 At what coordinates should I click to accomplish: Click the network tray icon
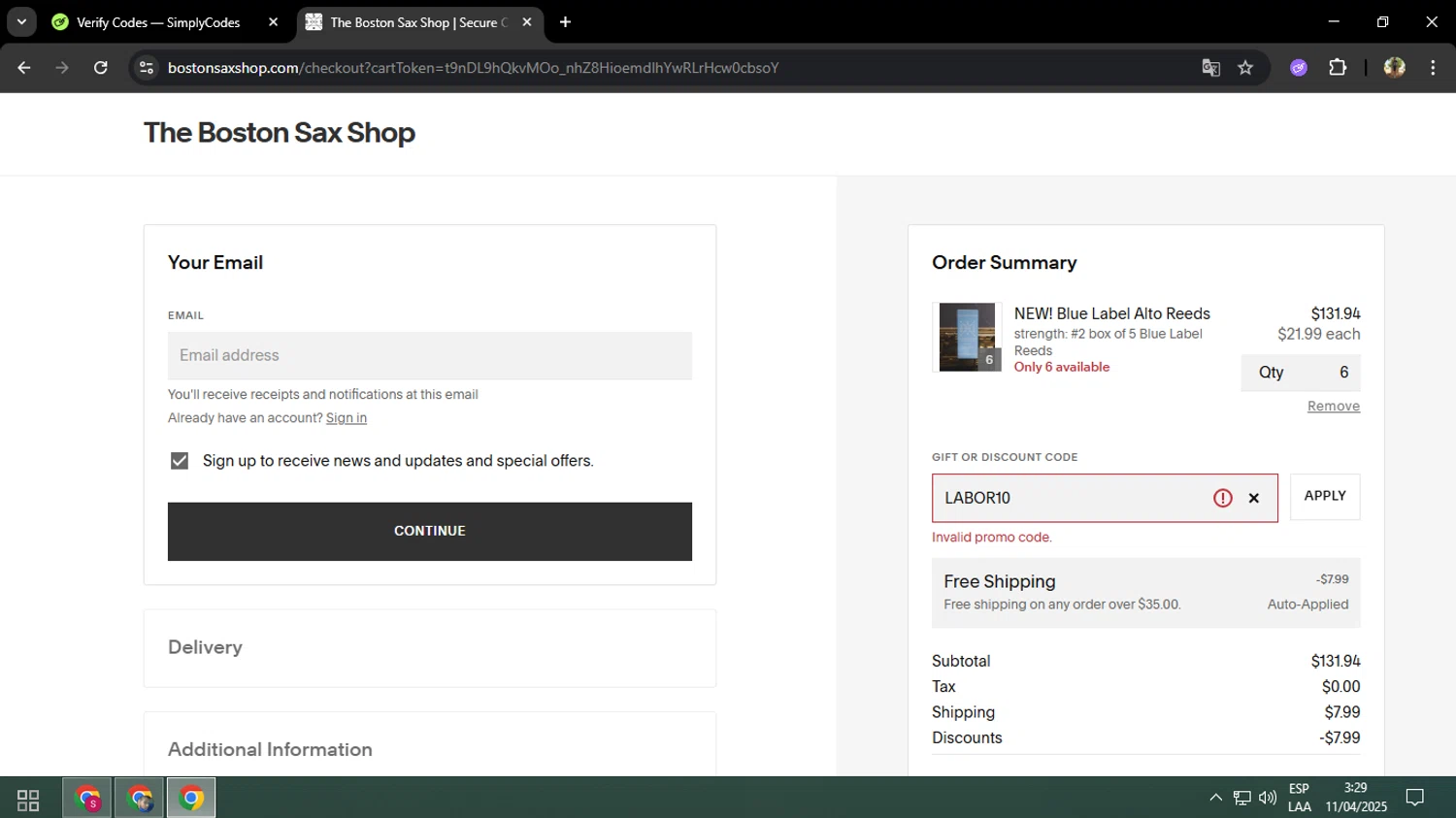click(1241, 798)
